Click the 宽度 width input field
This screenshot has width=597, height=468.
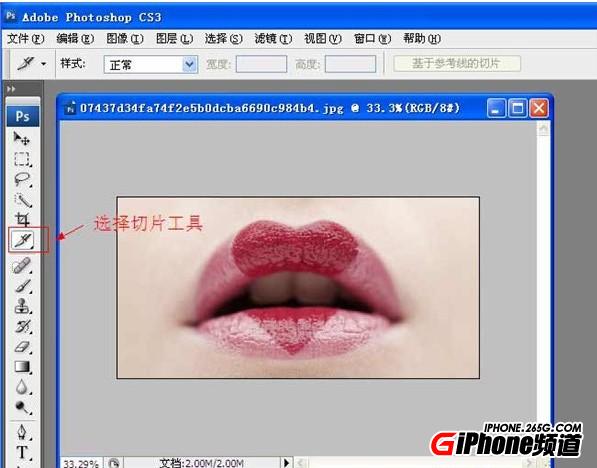[x=261, y=64]
